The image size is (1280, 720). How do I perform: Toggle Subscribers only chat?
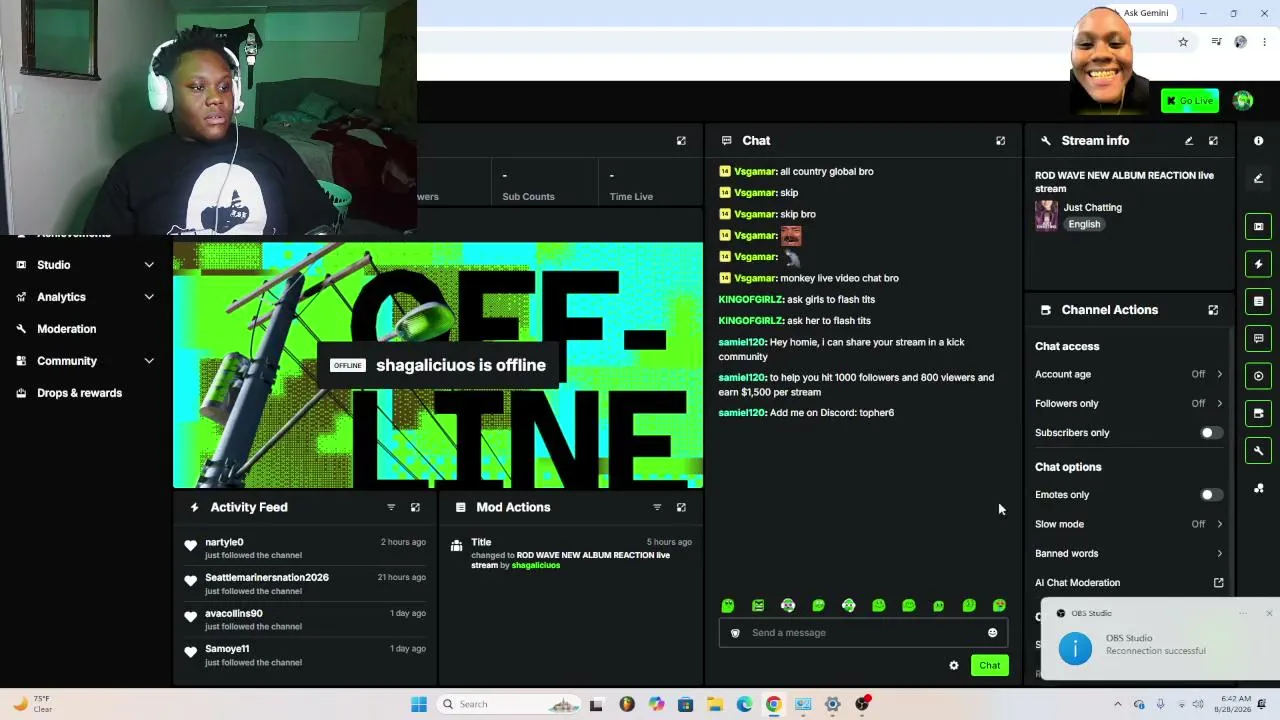point(1211,433)
